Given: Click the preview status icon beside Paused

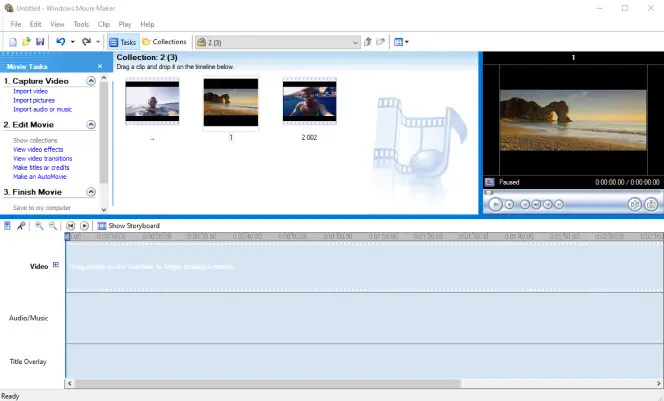Looking at the screenshot, I should [x=490, y=182].
